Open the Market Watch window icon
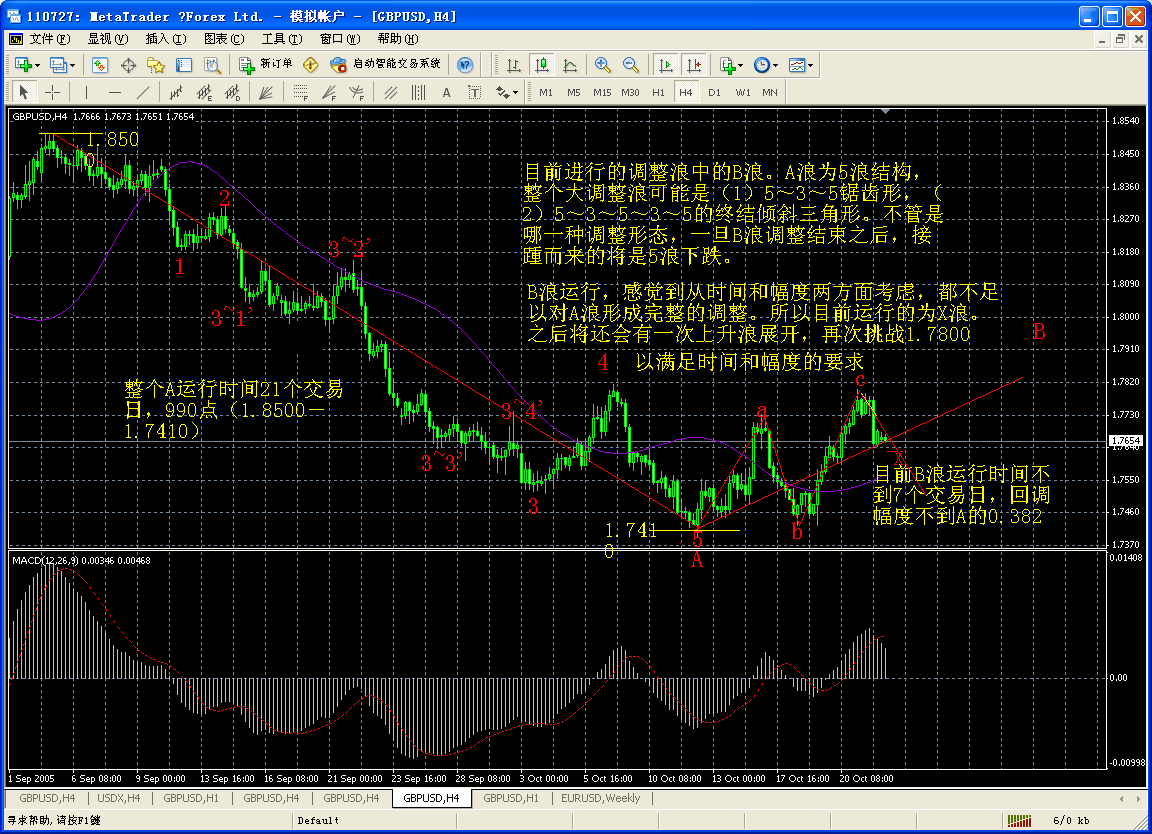This screenshot has width=1152, height=834. pyautogui.click(x=100, y=65)
